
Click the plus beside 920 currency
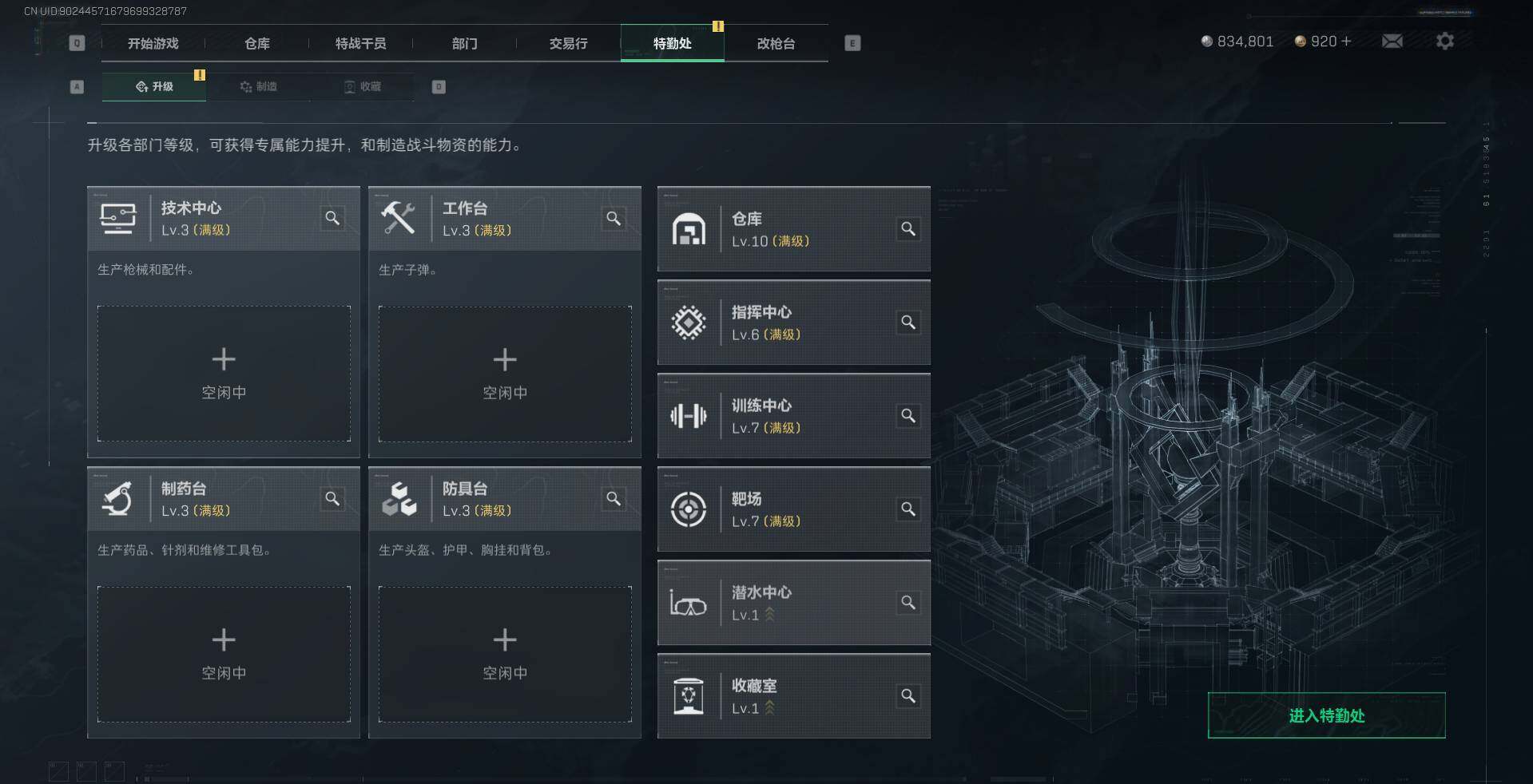pyautogui.click(x=1347, y=41)
